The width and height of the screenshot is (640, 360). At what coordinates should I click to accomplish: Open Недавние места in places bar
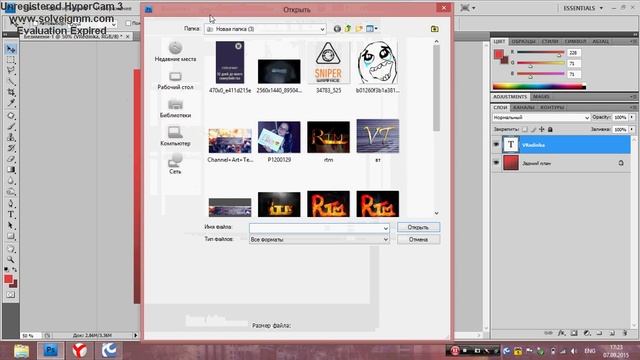175,52
